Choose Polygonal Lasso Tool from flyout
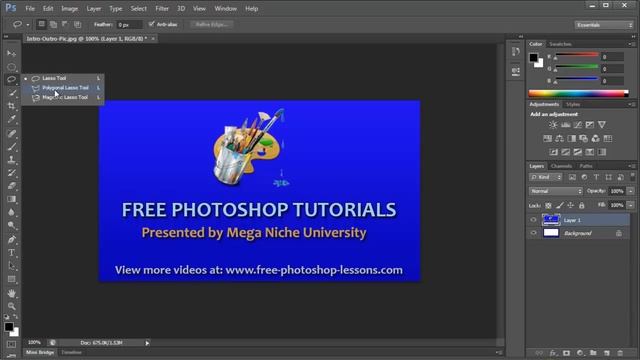The image size is (640, 360). [62, 88]
